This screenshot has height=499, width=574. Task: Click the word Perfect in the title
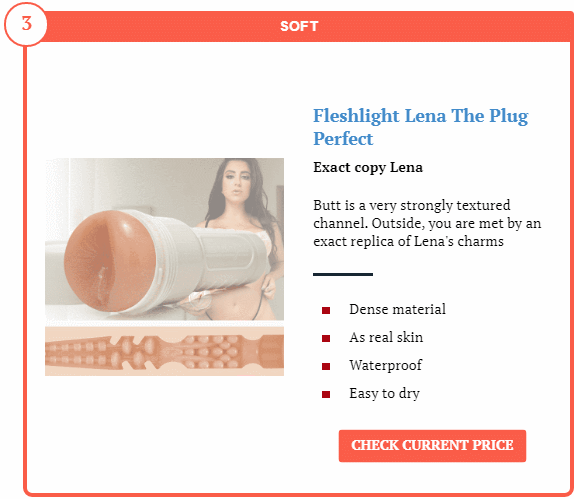343,139
